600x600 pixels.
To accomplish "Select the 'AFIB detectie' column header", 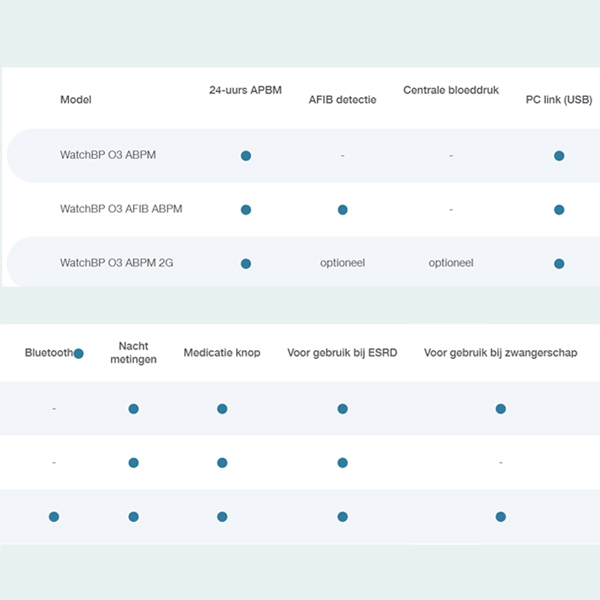I will pos(342,100).
